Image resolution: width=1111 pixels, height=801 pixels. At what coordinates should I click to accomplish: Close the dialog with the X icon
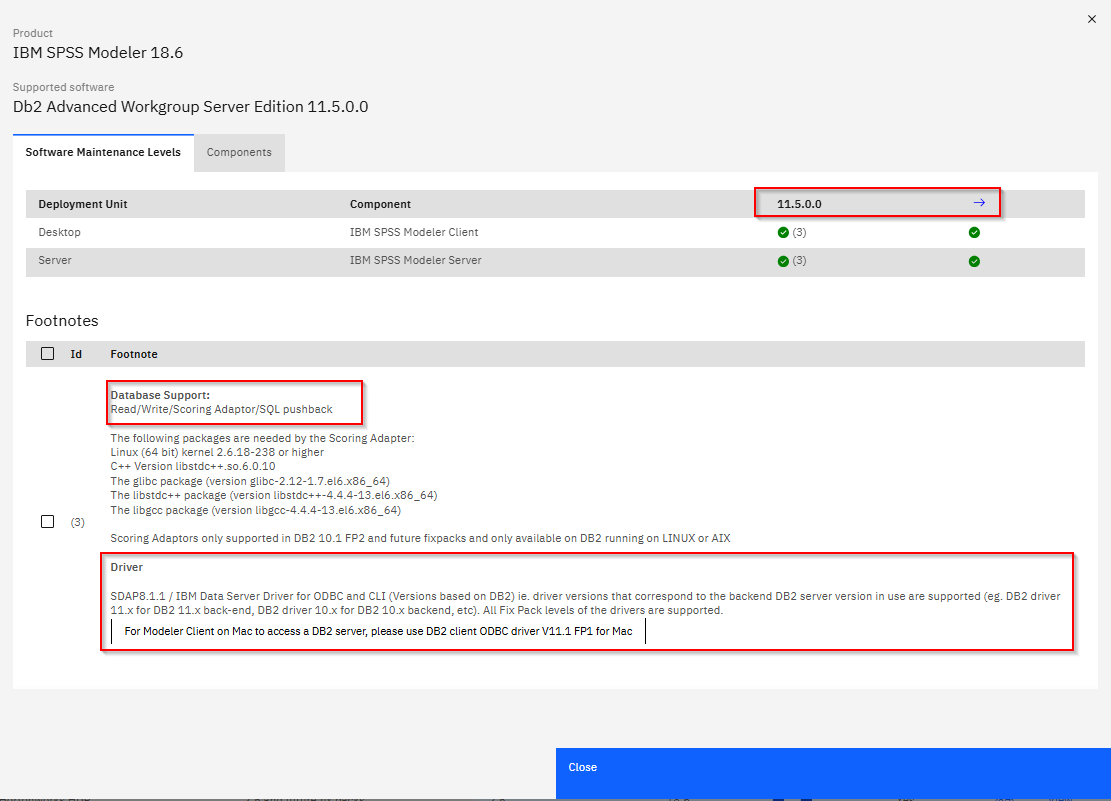[x=1091, y=19]
